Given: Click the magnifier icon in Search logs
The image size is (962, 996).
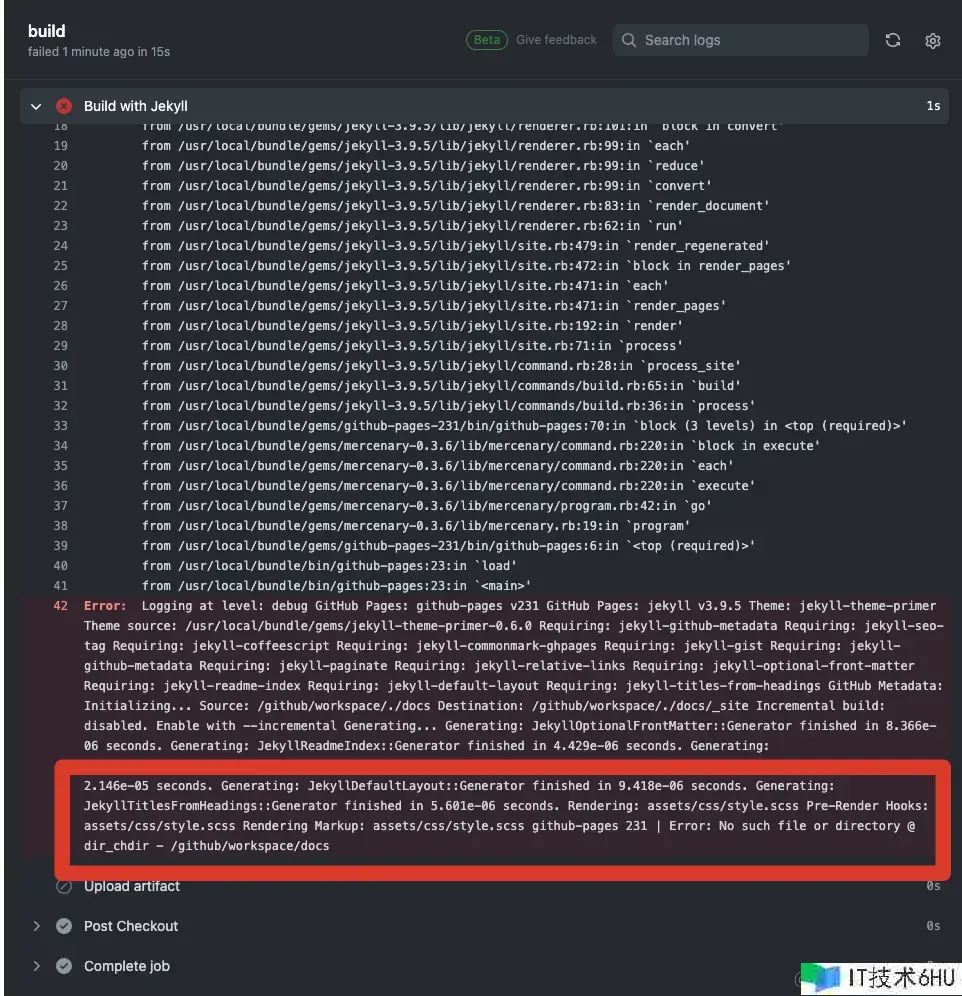Looking at the screenshot, I should [x=629, y=40].
